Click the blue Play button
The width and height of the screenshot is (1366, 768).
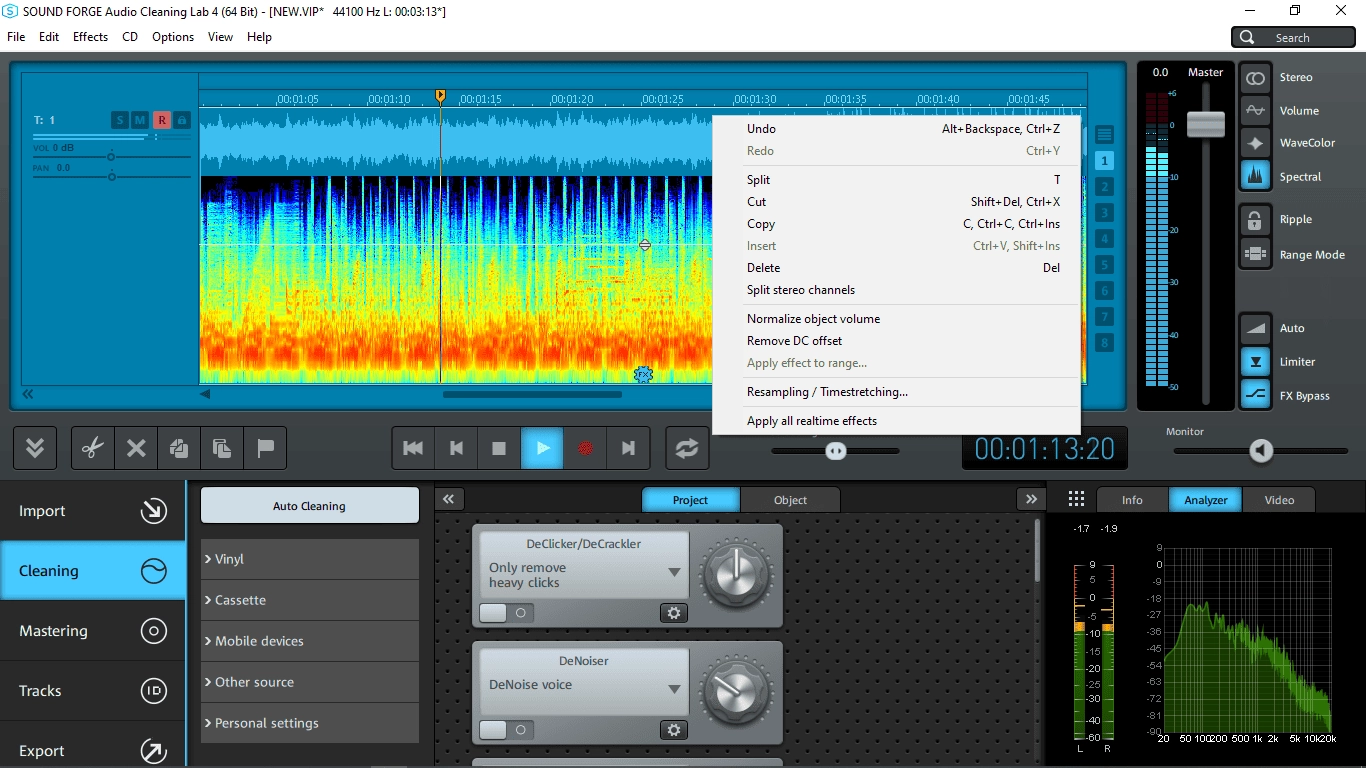point(542,449)
